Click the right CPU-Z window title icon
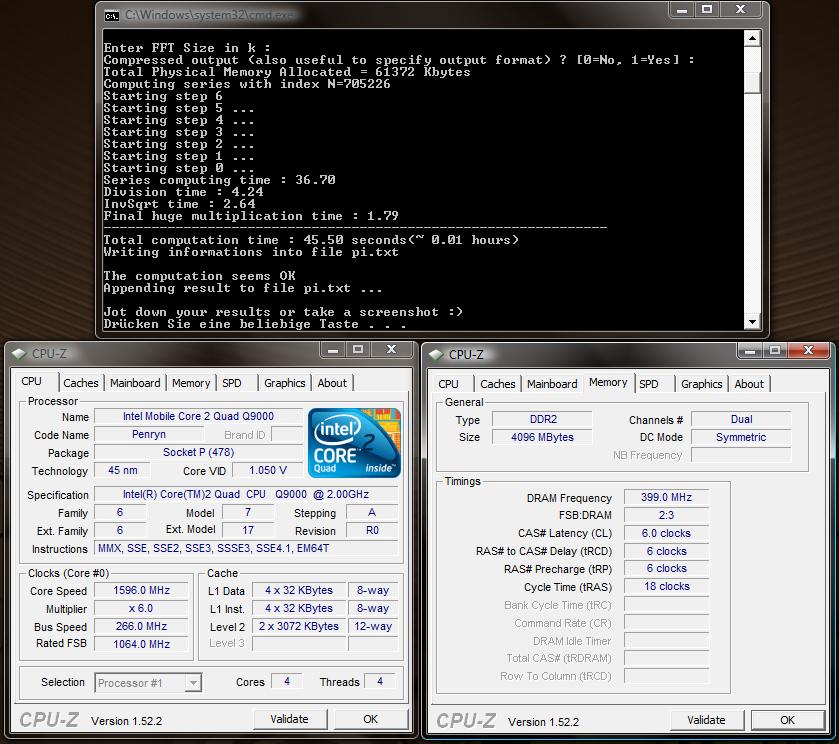 click(436, 354)
